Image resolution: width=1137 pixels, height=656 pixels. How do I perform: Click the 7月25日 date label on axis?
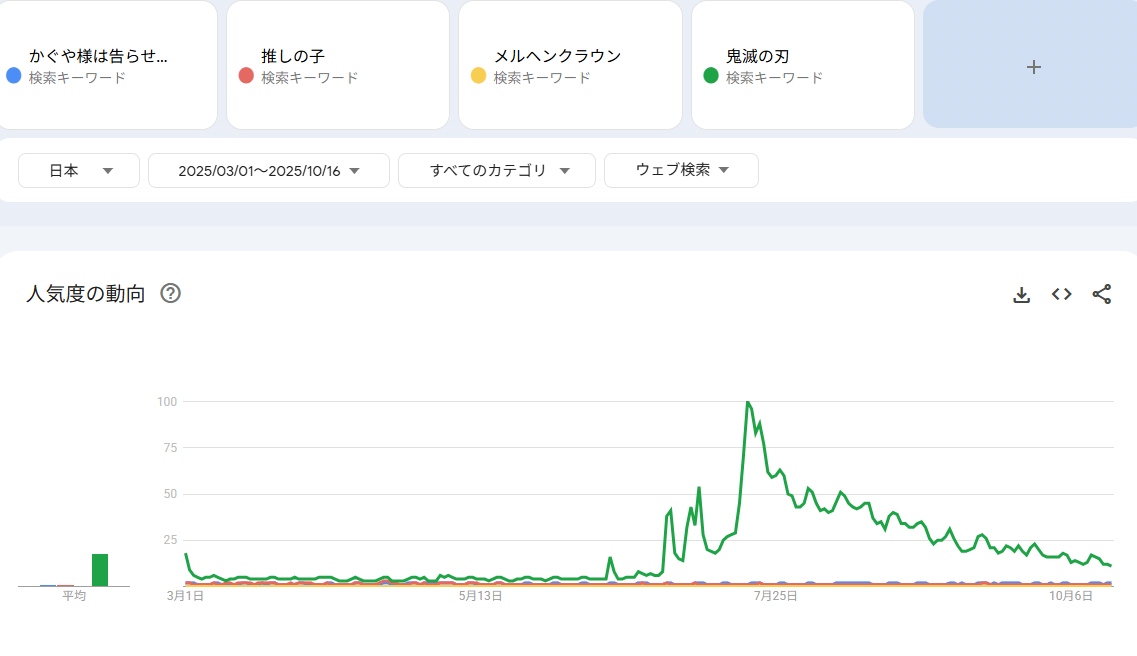(x=775, y=596)
